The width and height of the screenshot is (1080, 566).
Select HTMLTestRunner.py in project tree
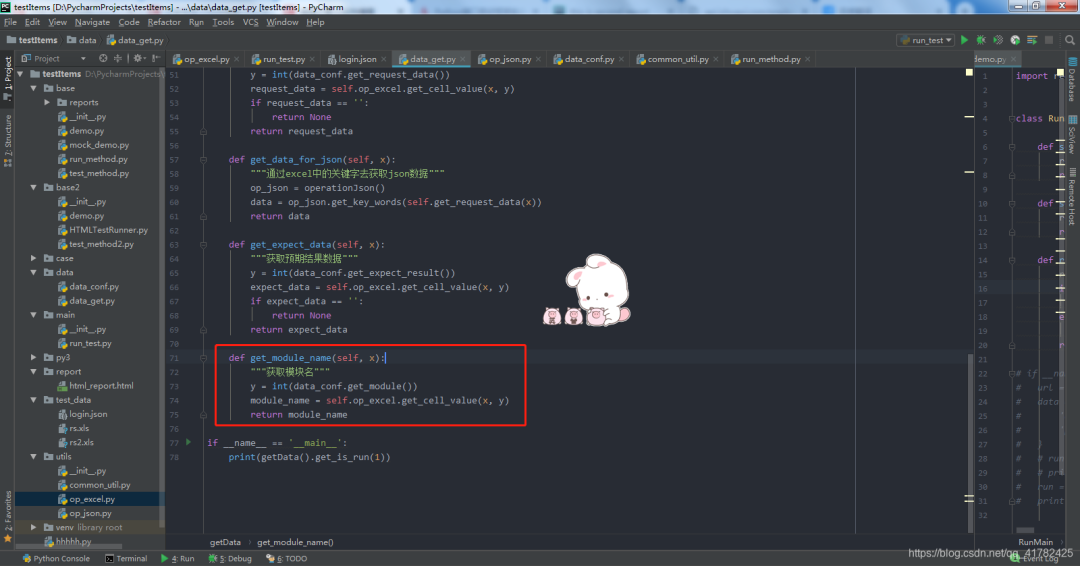108,230
